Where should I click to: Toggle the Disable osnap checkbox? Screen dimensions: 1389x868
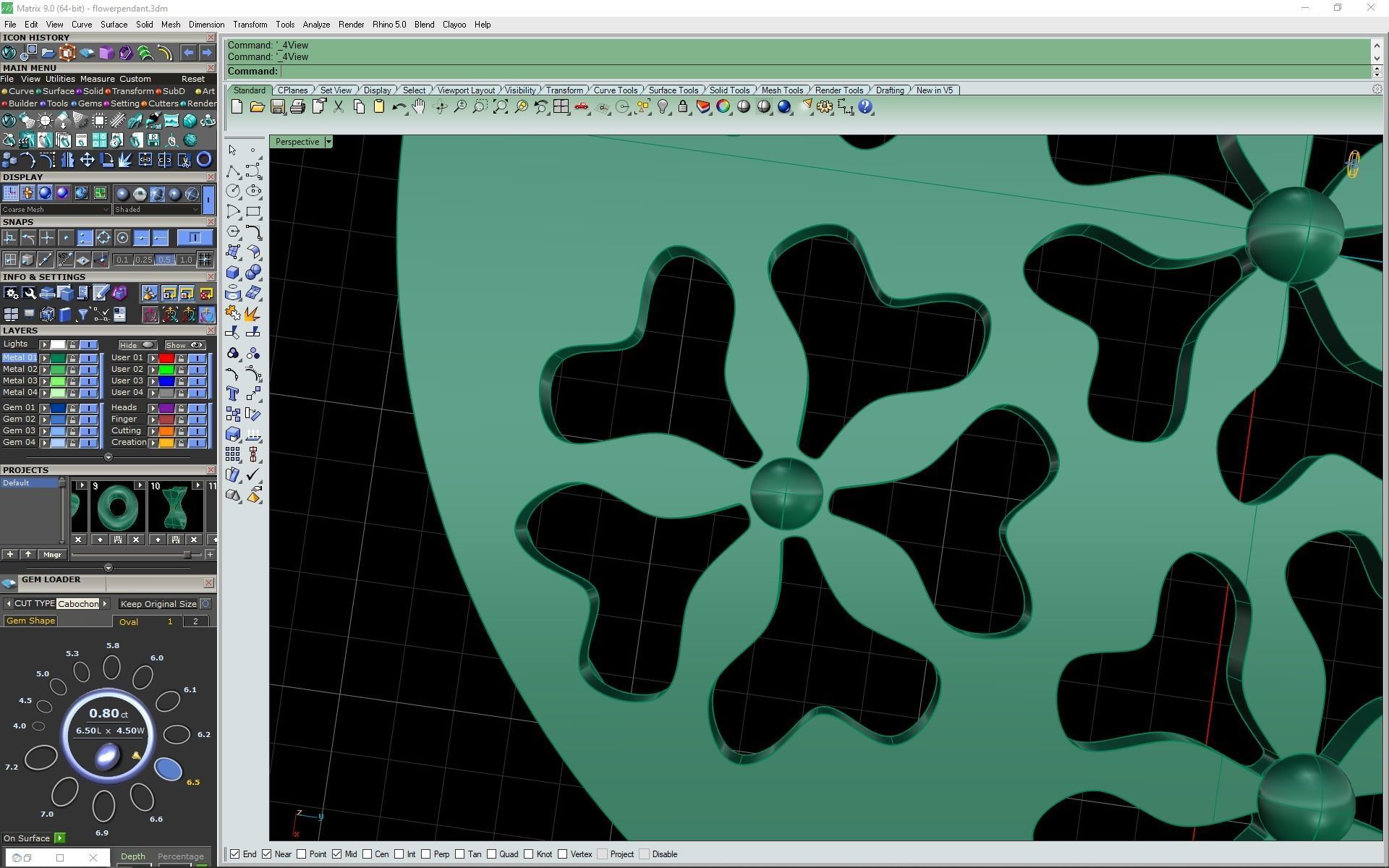(645, 854)
